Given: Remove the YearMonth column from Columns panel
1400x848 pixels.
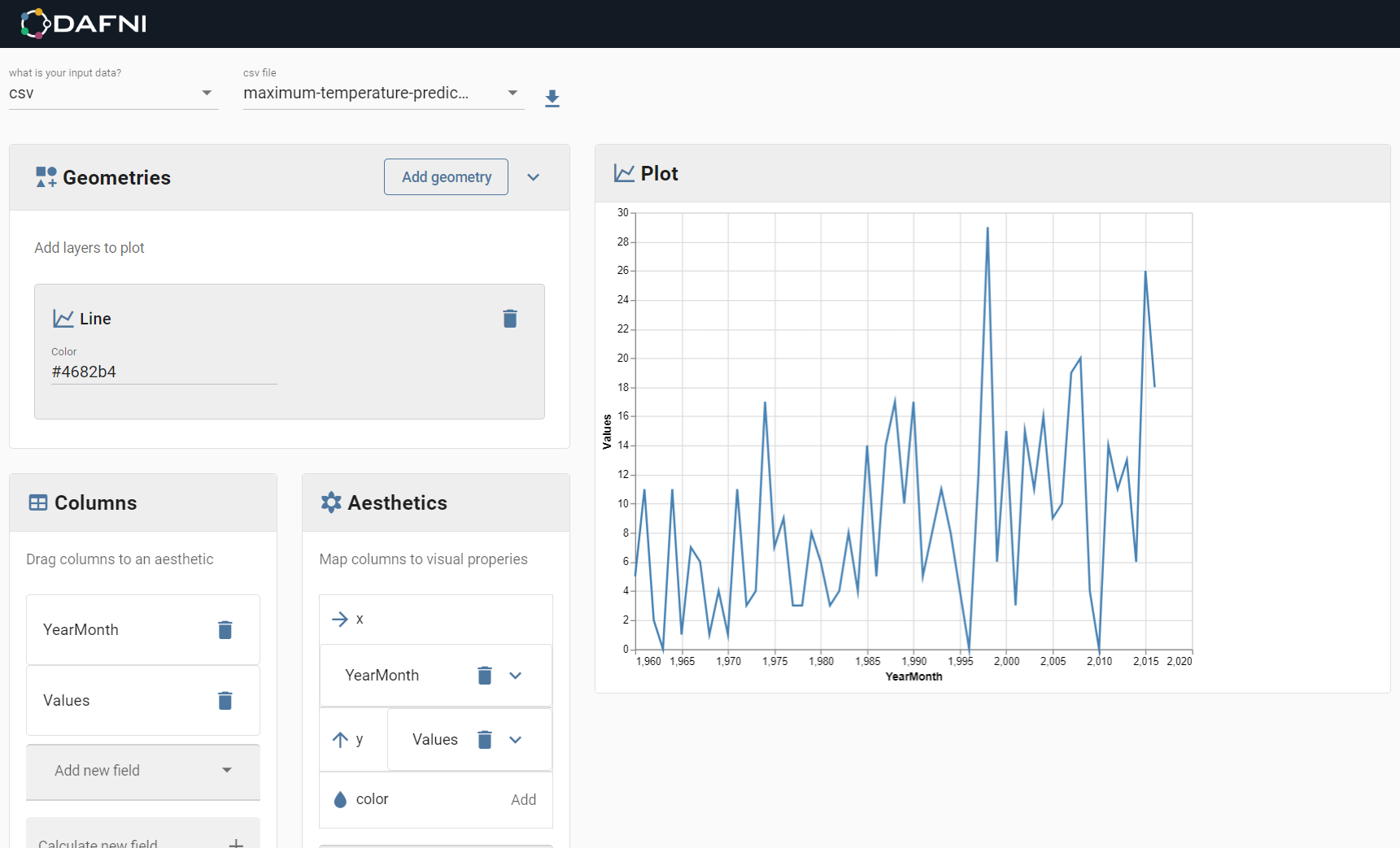Looking at the screenshot, I should pos(225,630).
